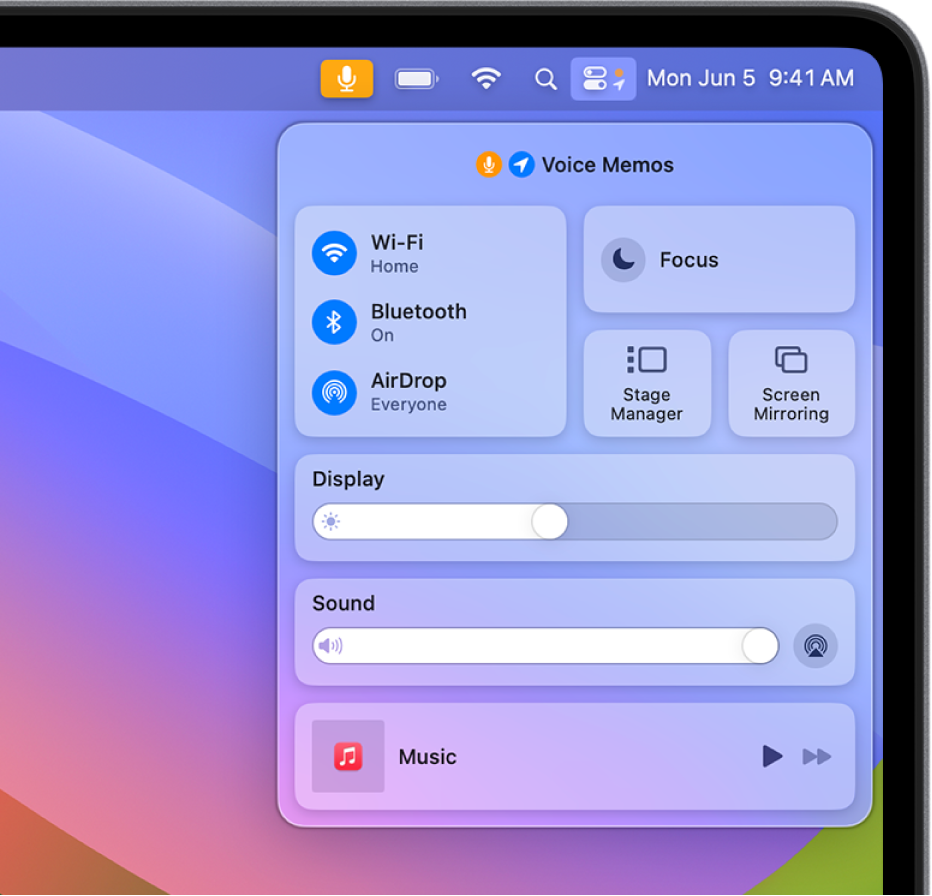This screenshot has width=932, height=896.
Task: Open AirPlay audio output picker
Action: [x=816, y=646]
